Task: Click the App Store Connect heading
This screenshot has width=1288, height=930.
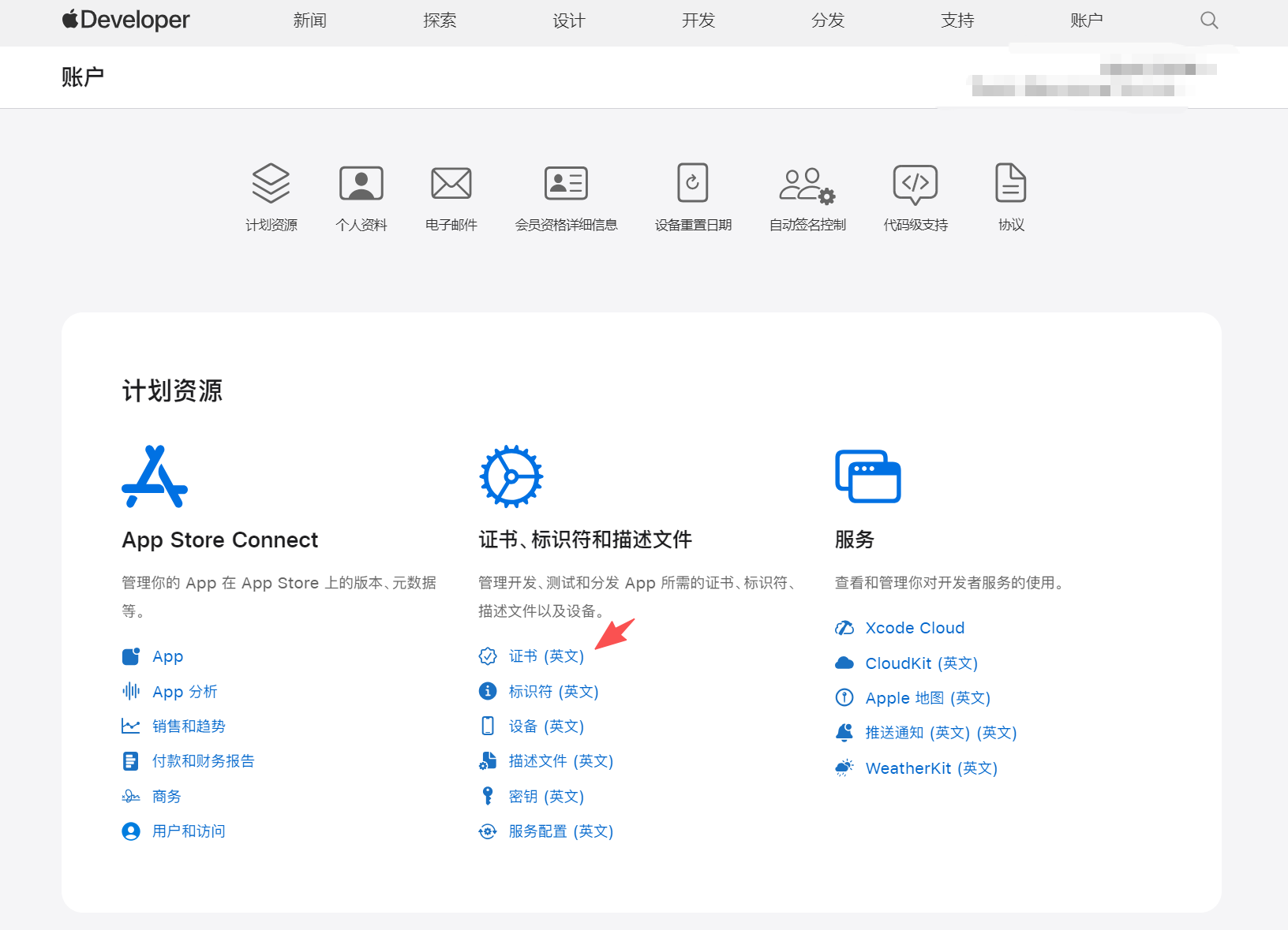Action: 220,540
